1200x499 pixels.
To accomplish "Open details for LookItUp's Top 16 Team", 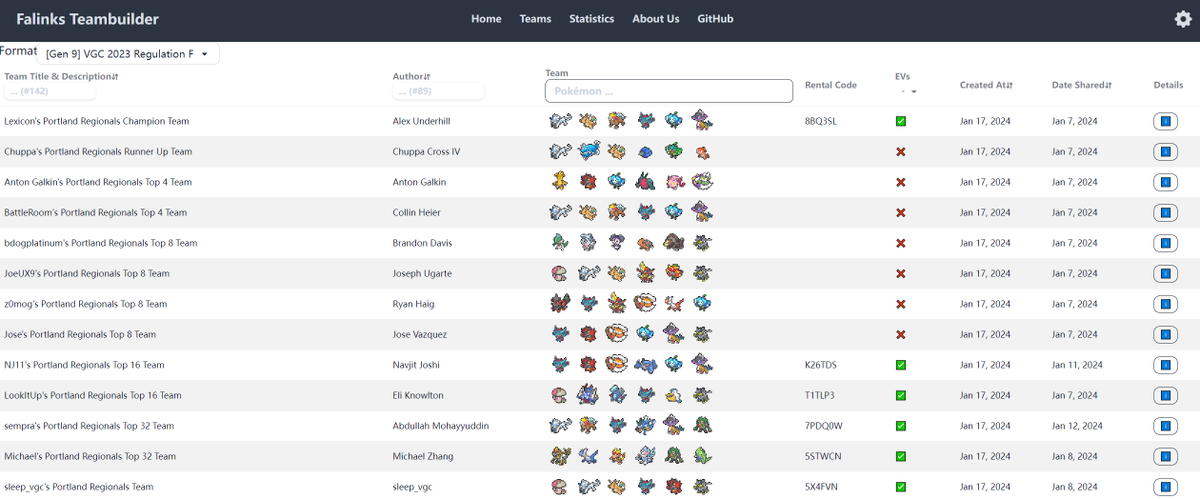I will point(1164,396).
